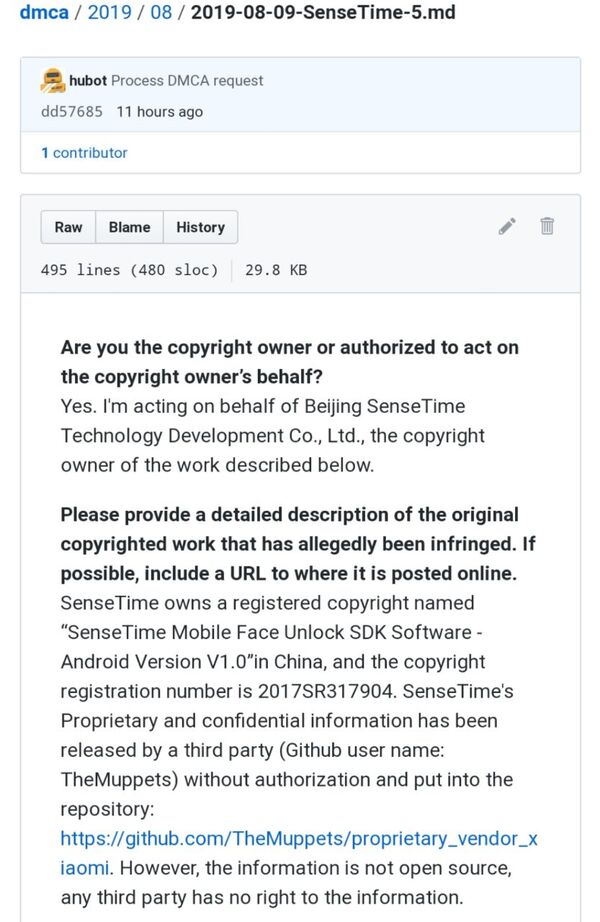Viewport: 600px width, 922px height.
Task: Open the Blame view
Action: pos(129,227)
